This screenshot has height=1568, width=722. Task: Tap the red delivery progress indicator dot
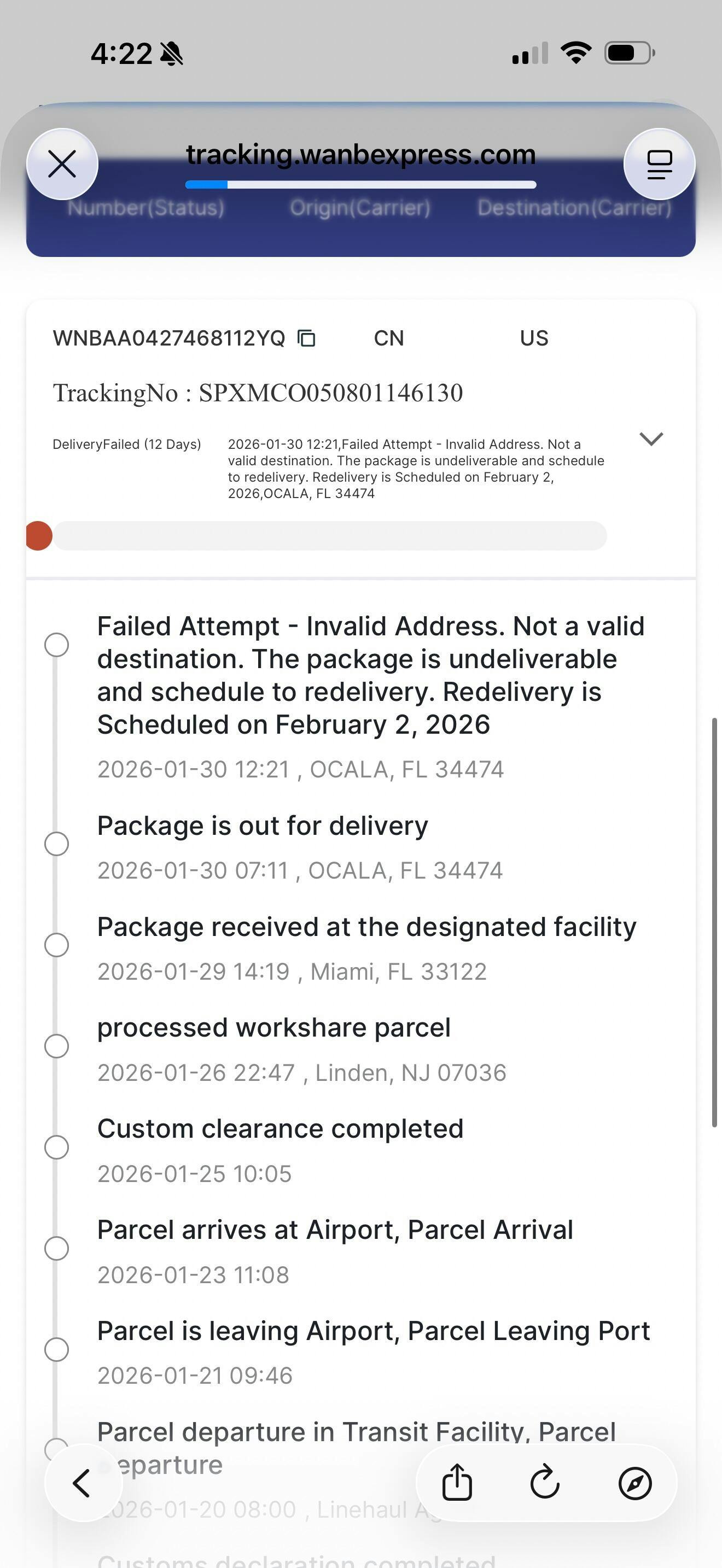click(x=39, y=536)
